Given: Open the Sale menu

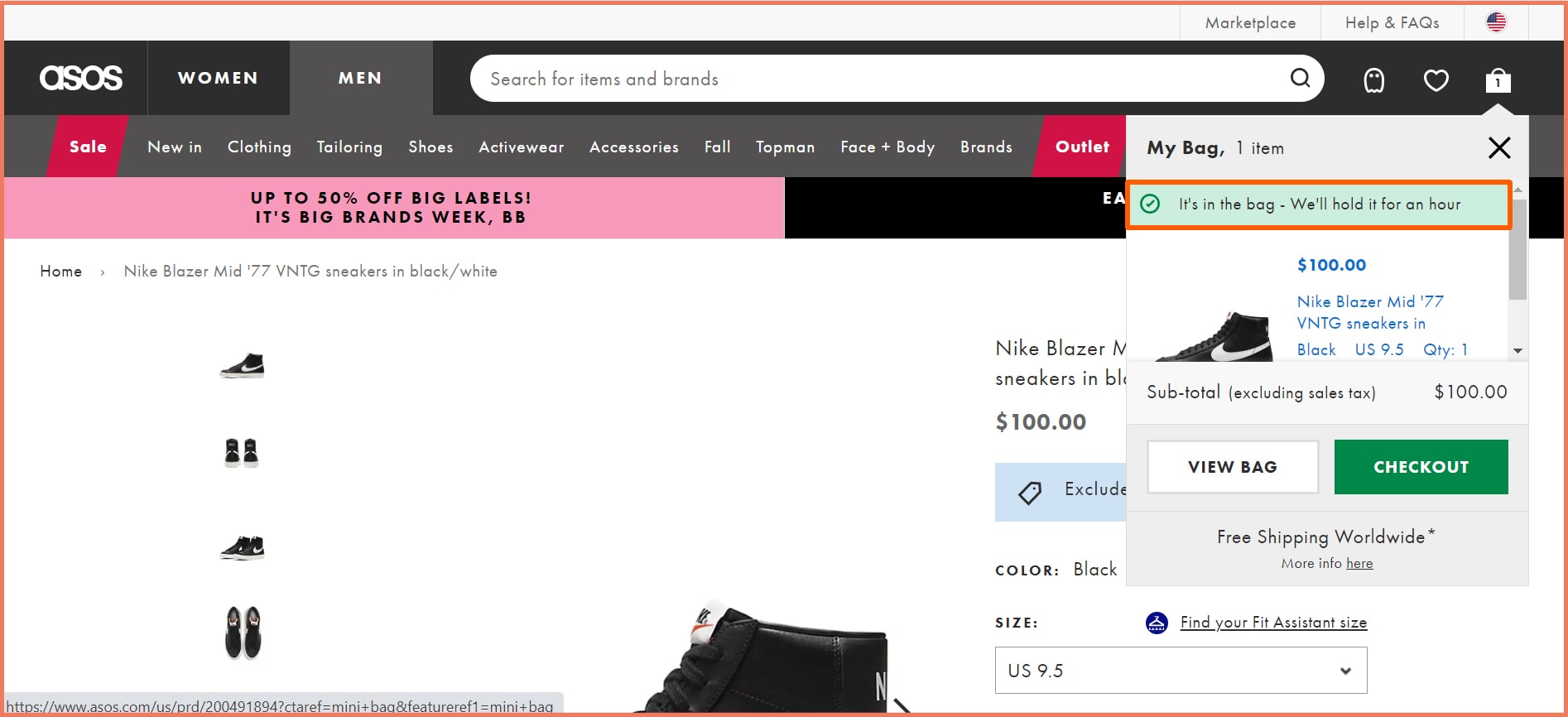Looking at the screenshot, I should (88, 147).
